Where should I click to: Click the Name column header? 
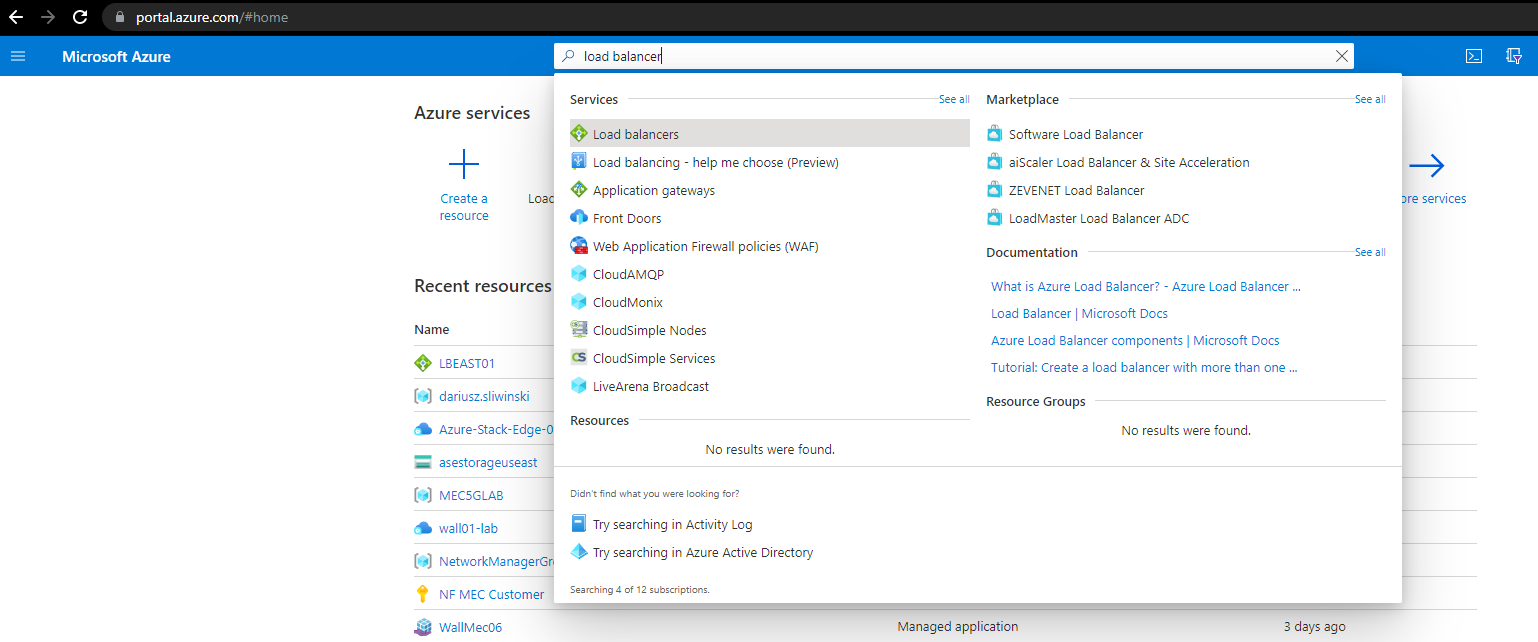432,330
